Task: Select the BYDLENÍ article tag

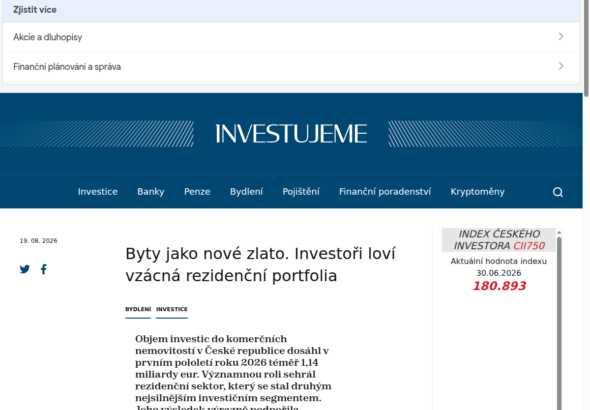Action: 138,309
